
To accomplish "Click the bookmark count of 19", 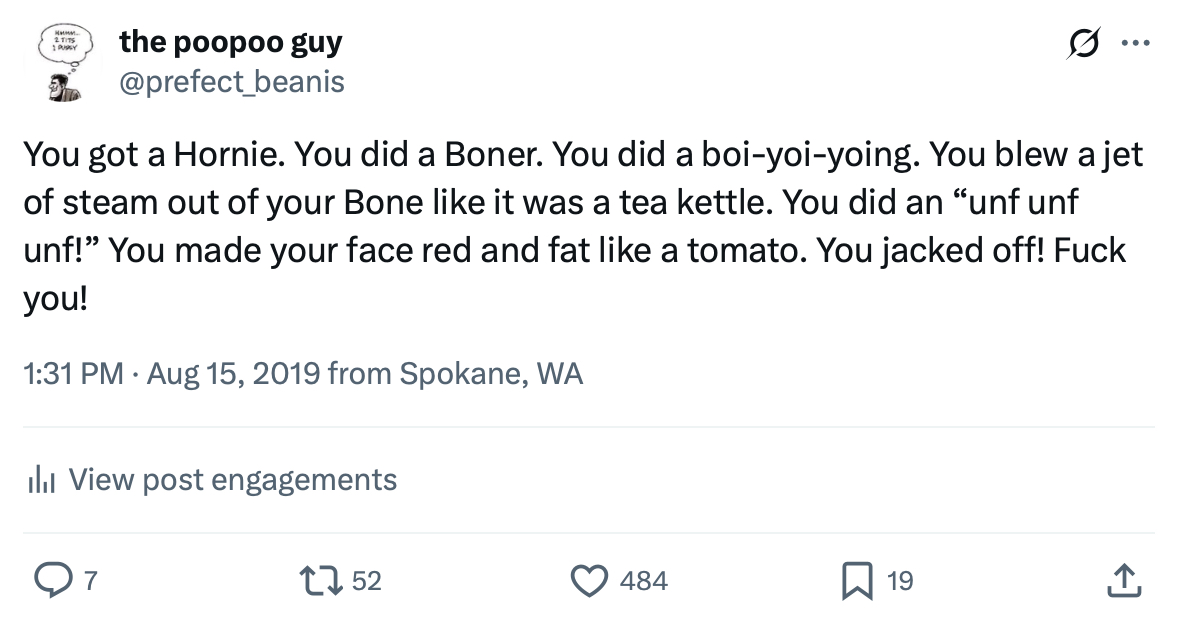I will (900, 581).
